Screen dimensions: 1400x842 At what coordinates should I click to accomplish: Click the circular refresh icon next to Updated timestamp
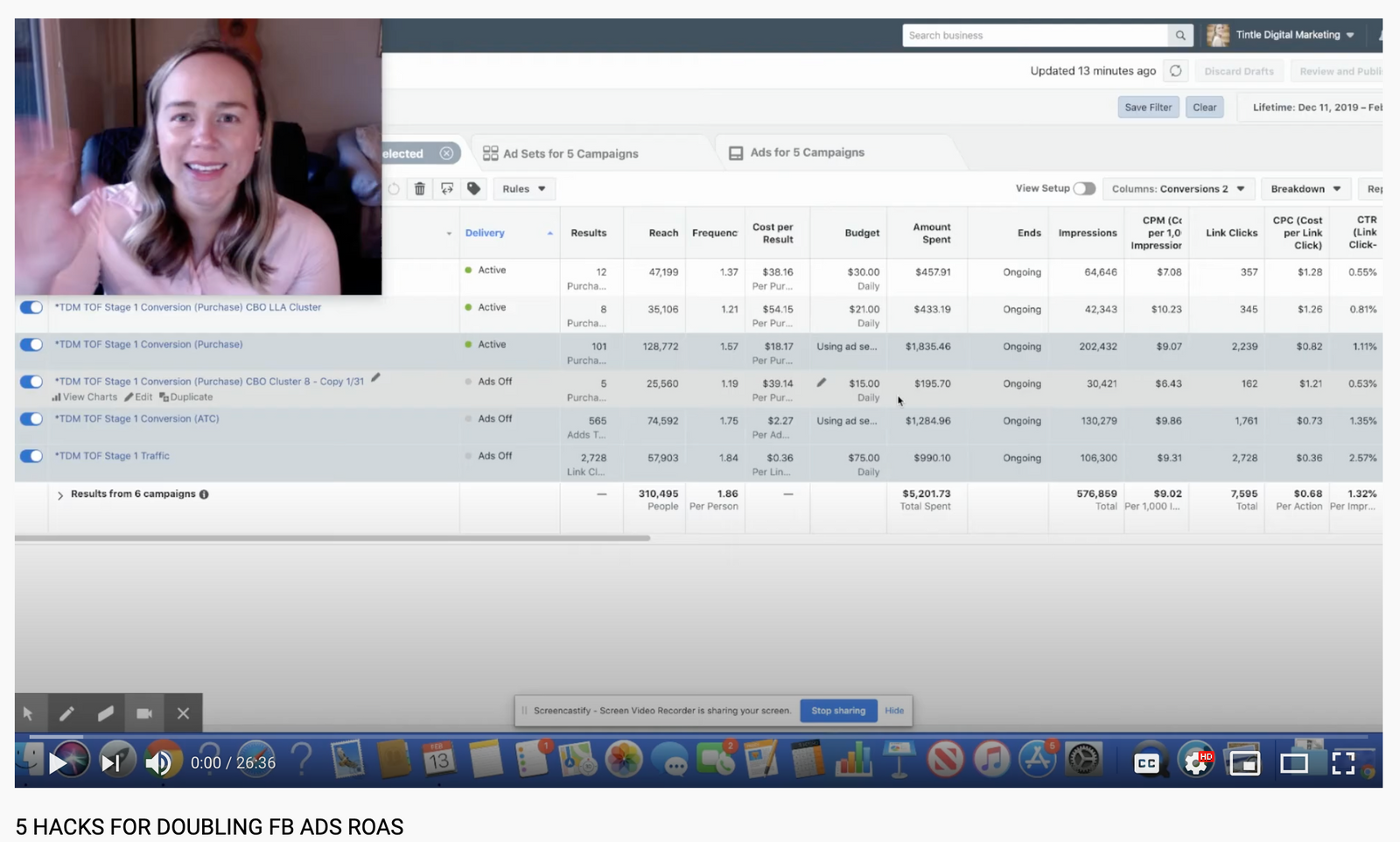pyautogui.click(x=1175, y=70)
